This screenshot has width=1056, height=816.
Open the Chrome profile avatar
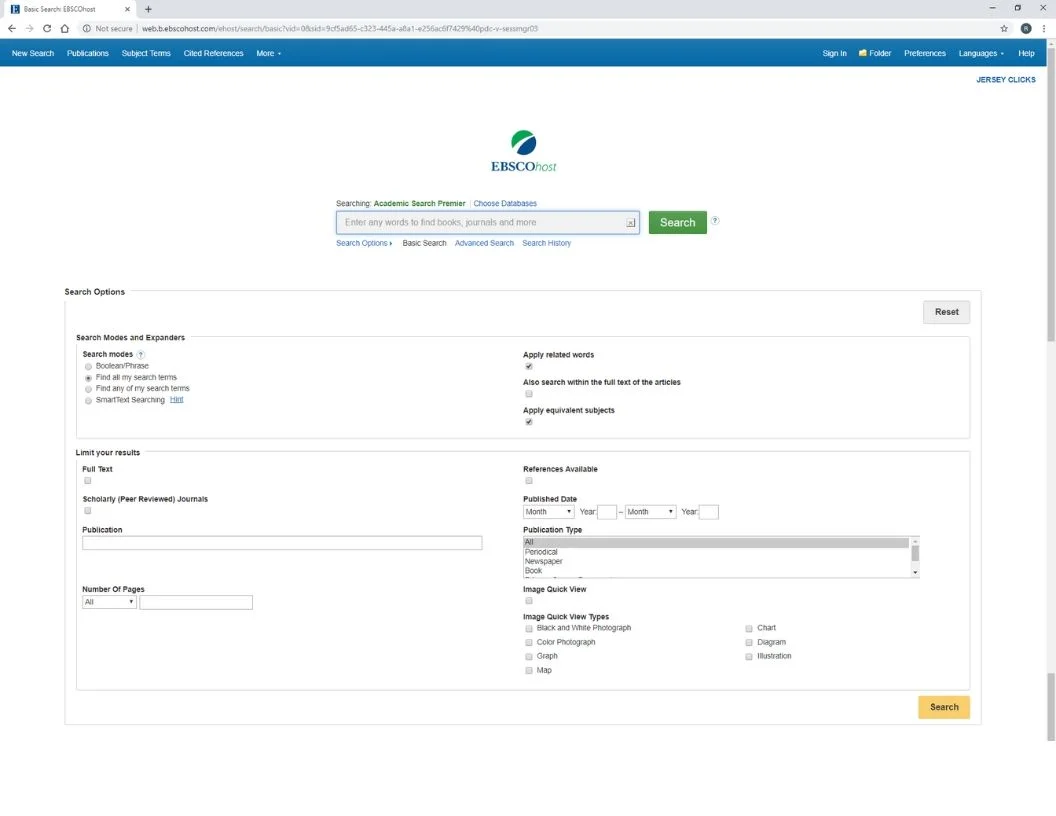pos(1026,28)
